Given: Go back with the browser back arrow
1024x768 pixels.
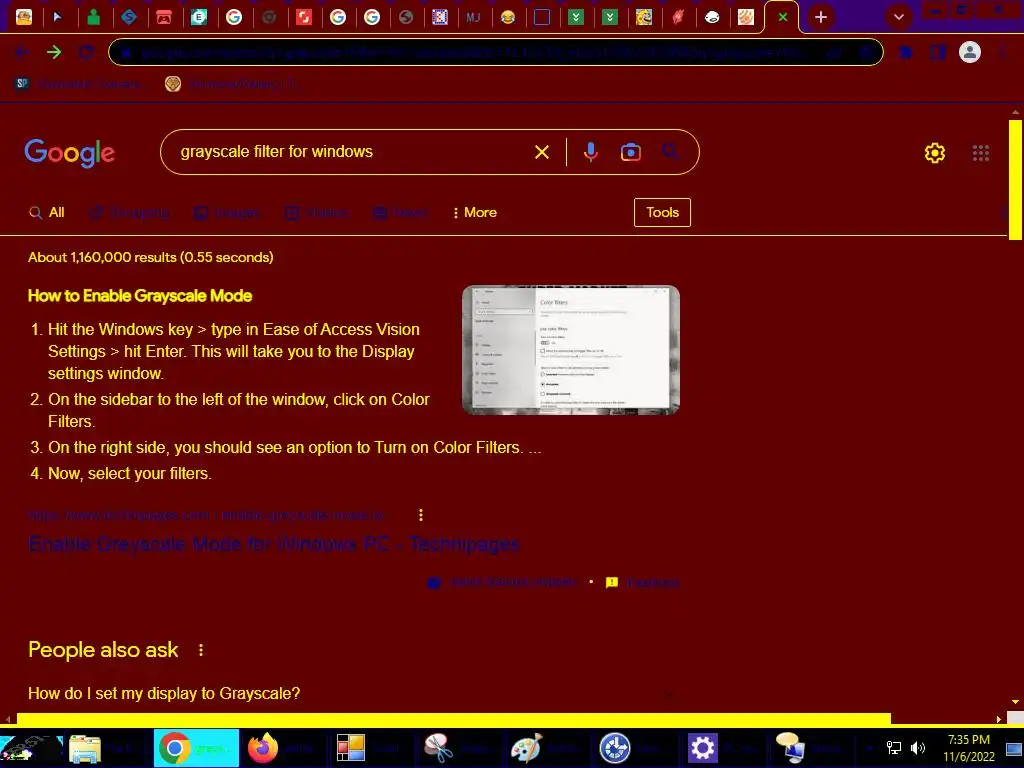Looking at the screenshot, I should (21, 52).
